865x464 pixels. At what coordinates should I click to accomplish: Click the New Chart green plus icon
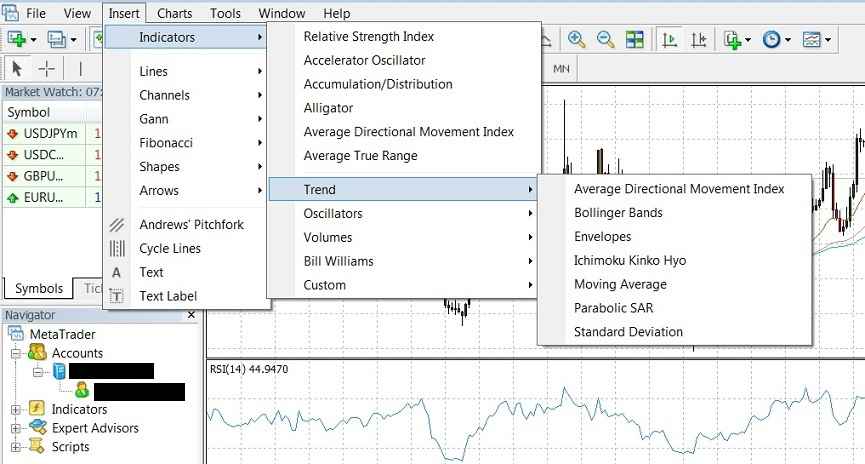pyautogui.click(x=17, y=40)
